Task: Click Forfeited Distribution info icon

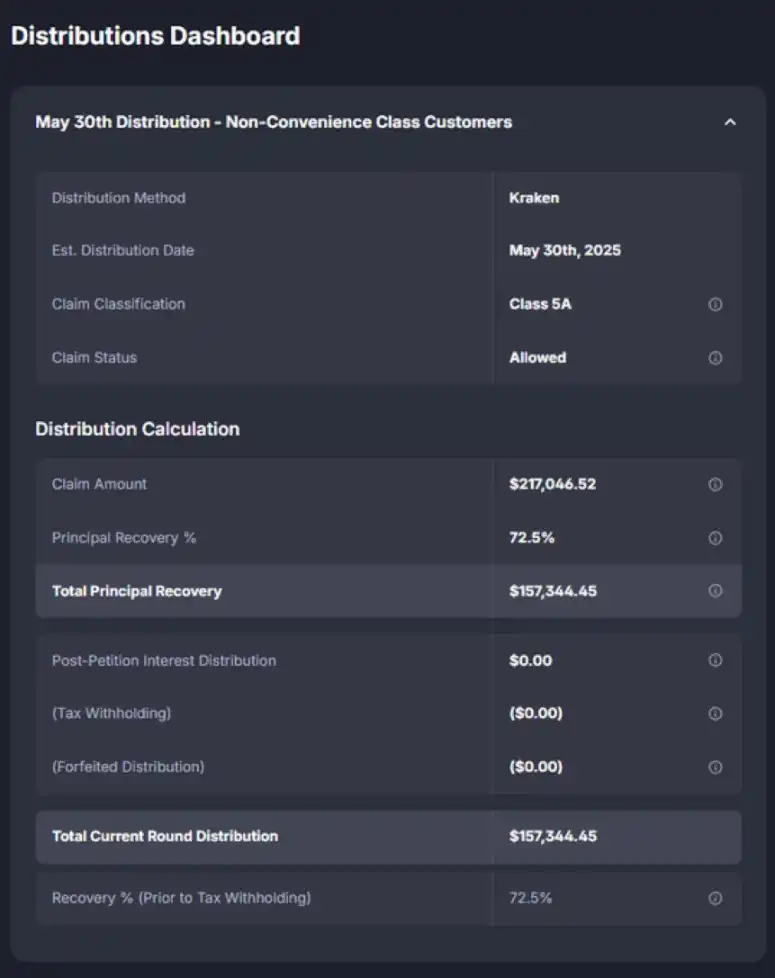Action: [715, 767]
